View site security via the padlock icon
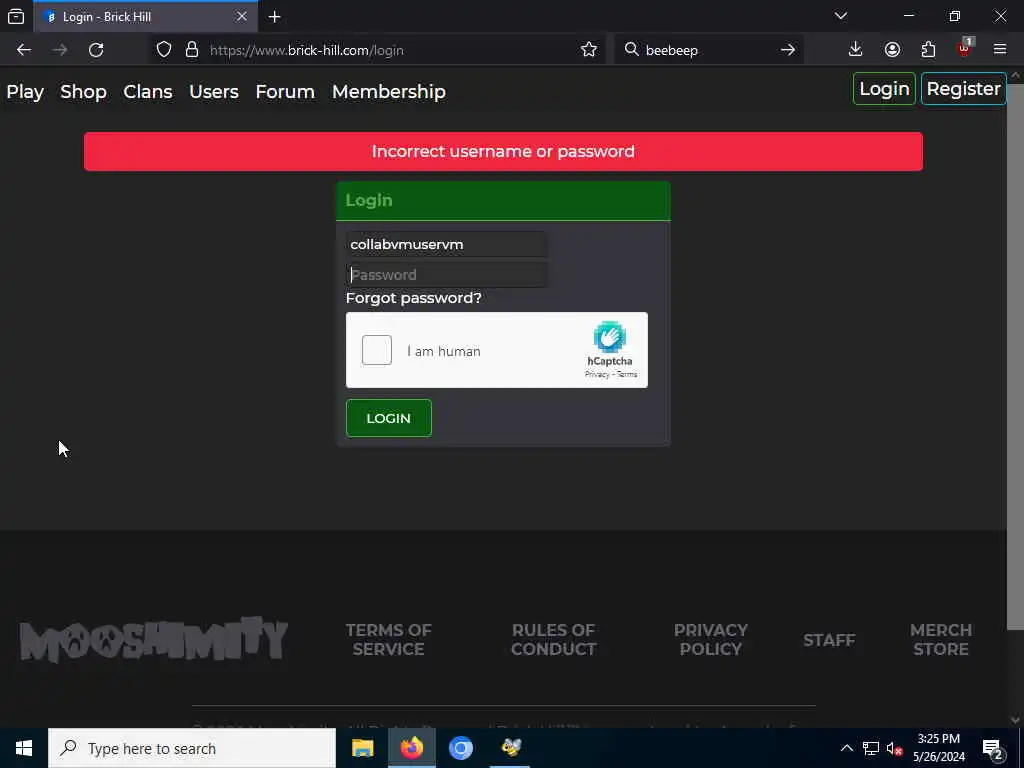The width and height of the screenshot is (1024, 768). tap(191, 50)
